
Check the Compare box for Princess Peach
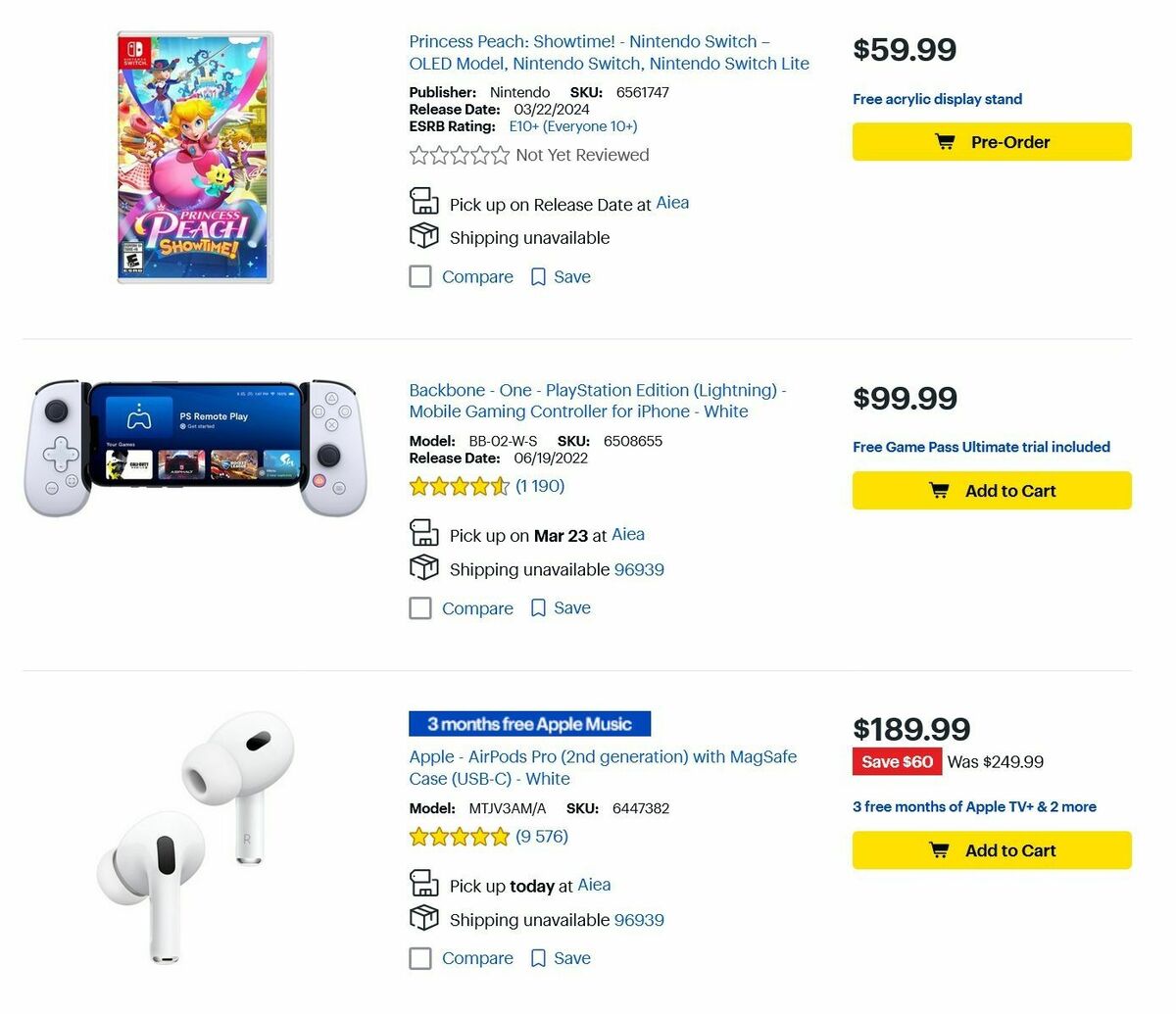point(419,276)
